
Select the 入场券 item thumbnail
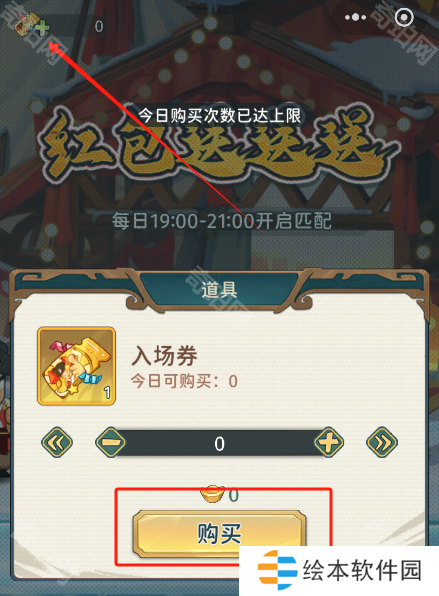pyautogui.click(x=76, y=366)
